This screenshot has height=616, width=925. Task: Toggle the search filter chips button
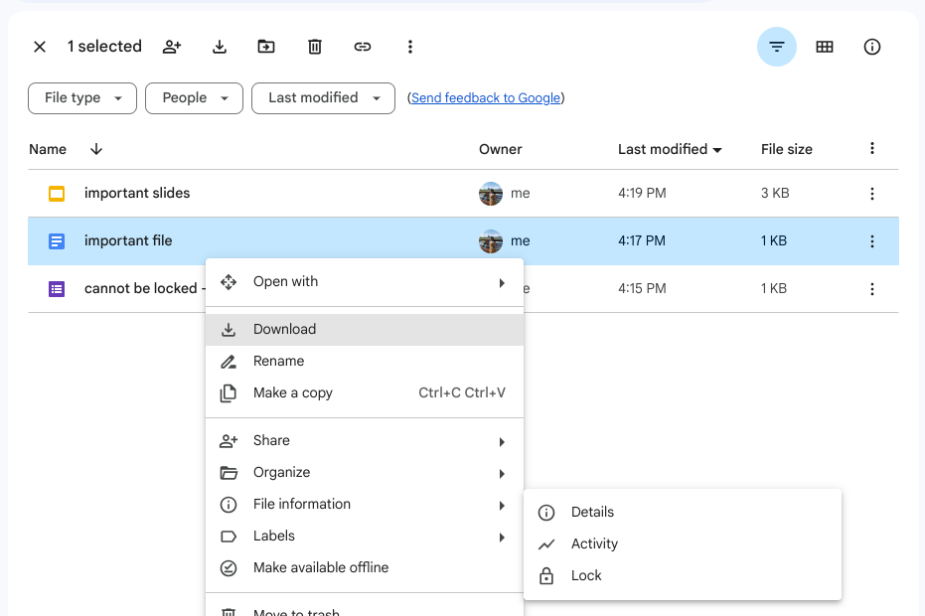coord(776,47)
